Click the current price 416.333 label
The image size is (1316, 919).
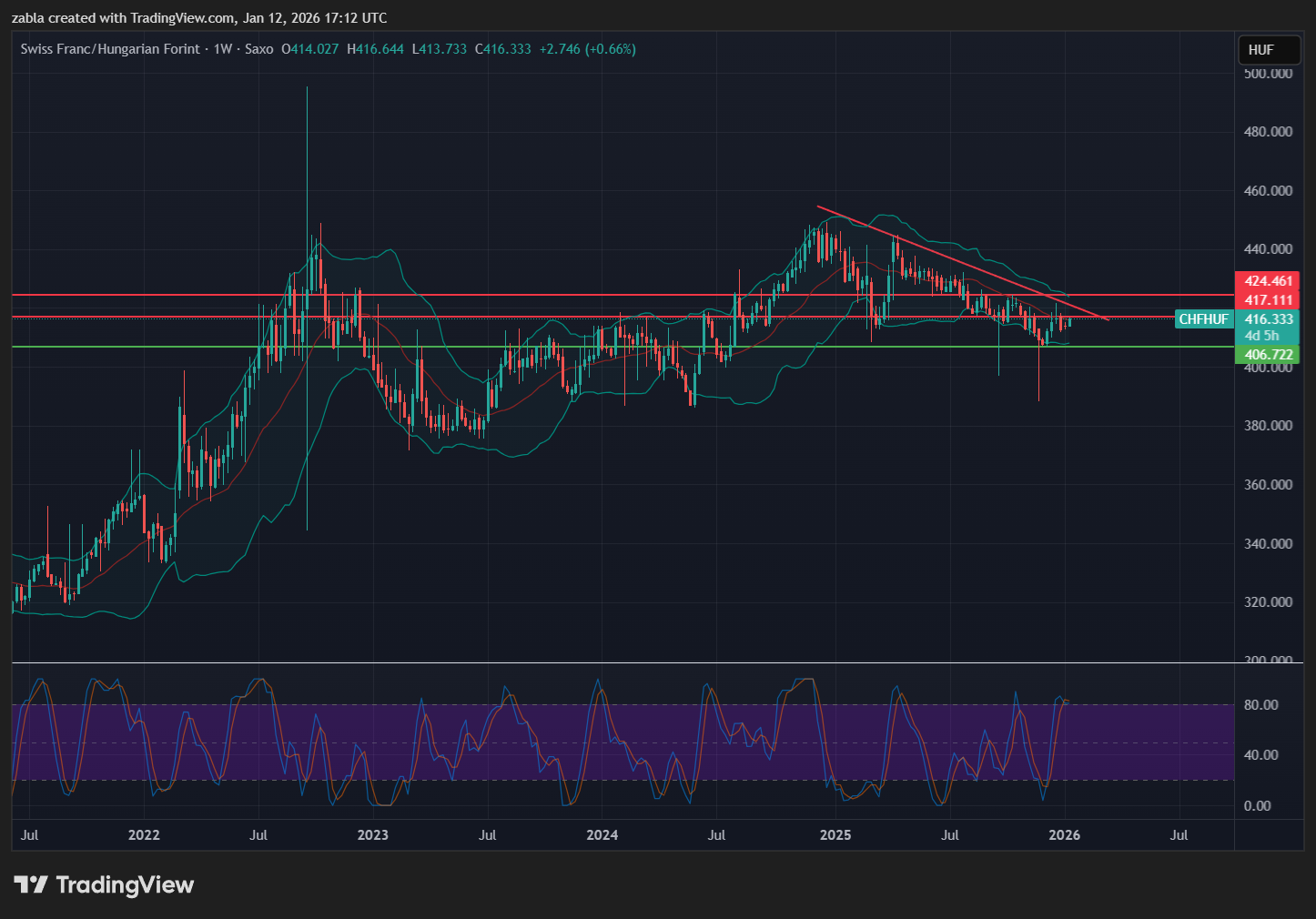pos(1268,319)
